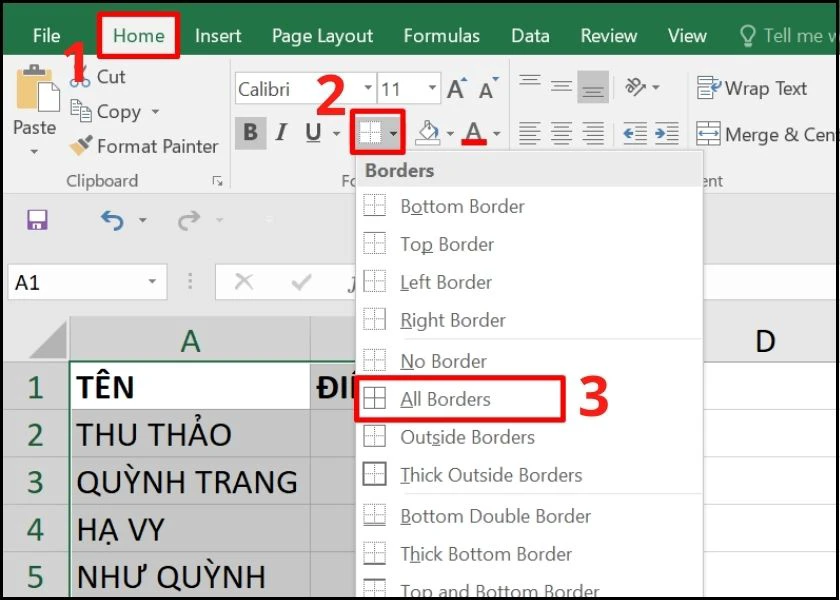Decrease indent
This screenshot has height=600, width=840.
click(x=635, y=133)
